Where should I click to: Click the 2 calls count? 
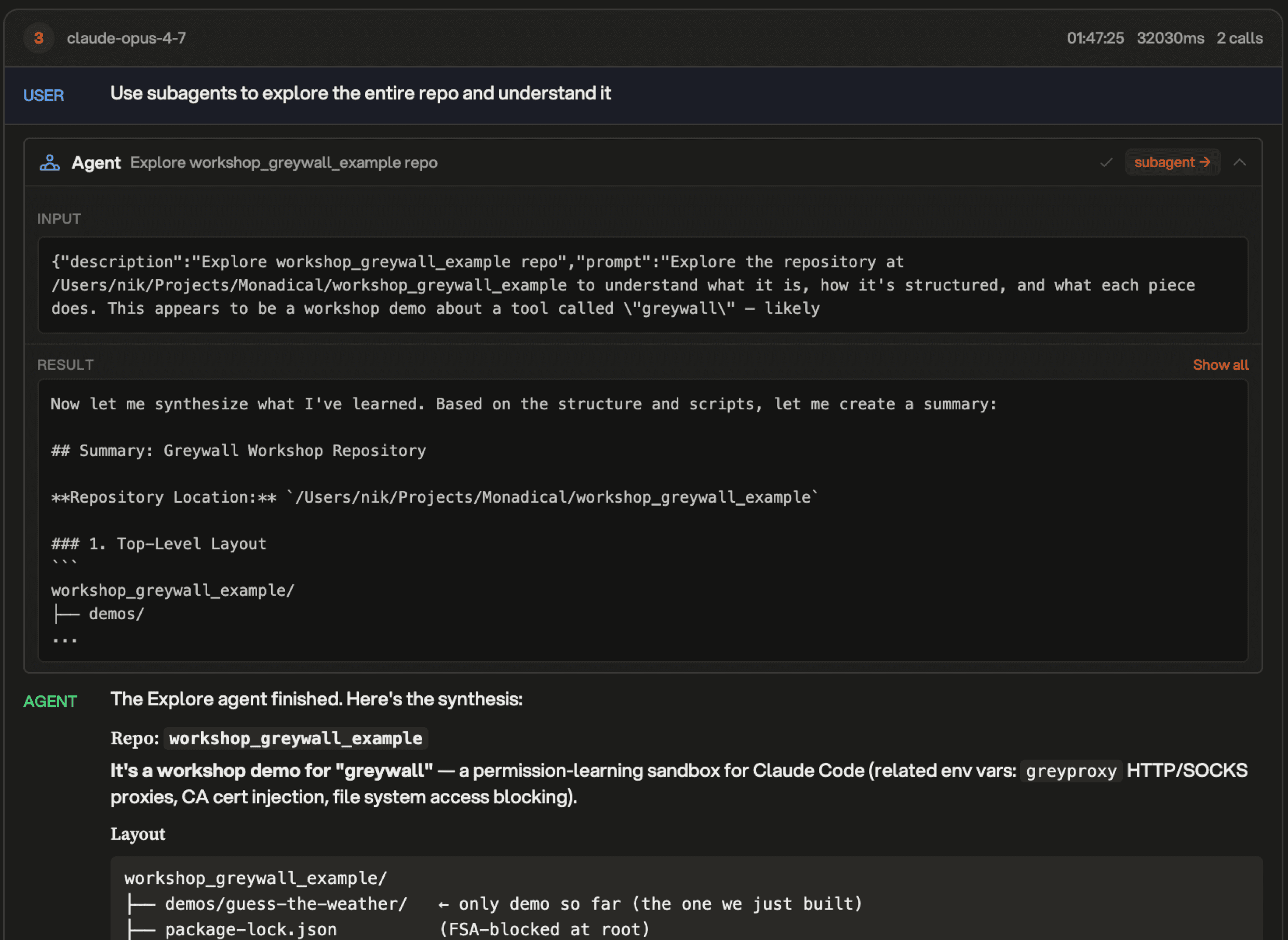(1240, 38)
